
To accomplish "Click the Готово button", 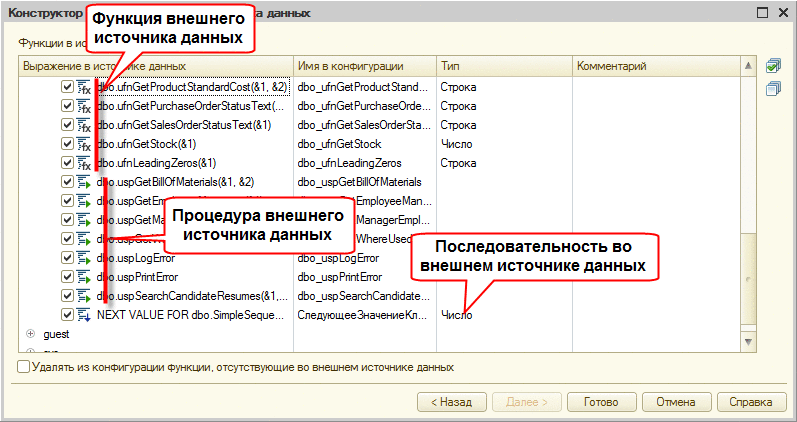I will coord(601,402).
